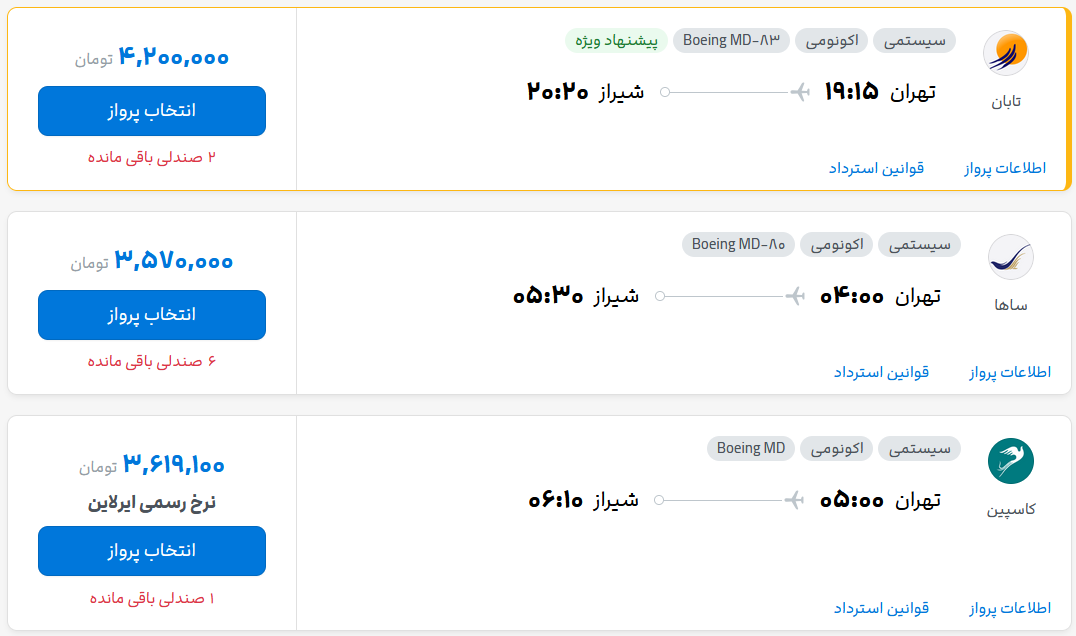Screen dimensions: 1076x636
Task: Open flight information for Saha flight
Action: [1010, 372]
